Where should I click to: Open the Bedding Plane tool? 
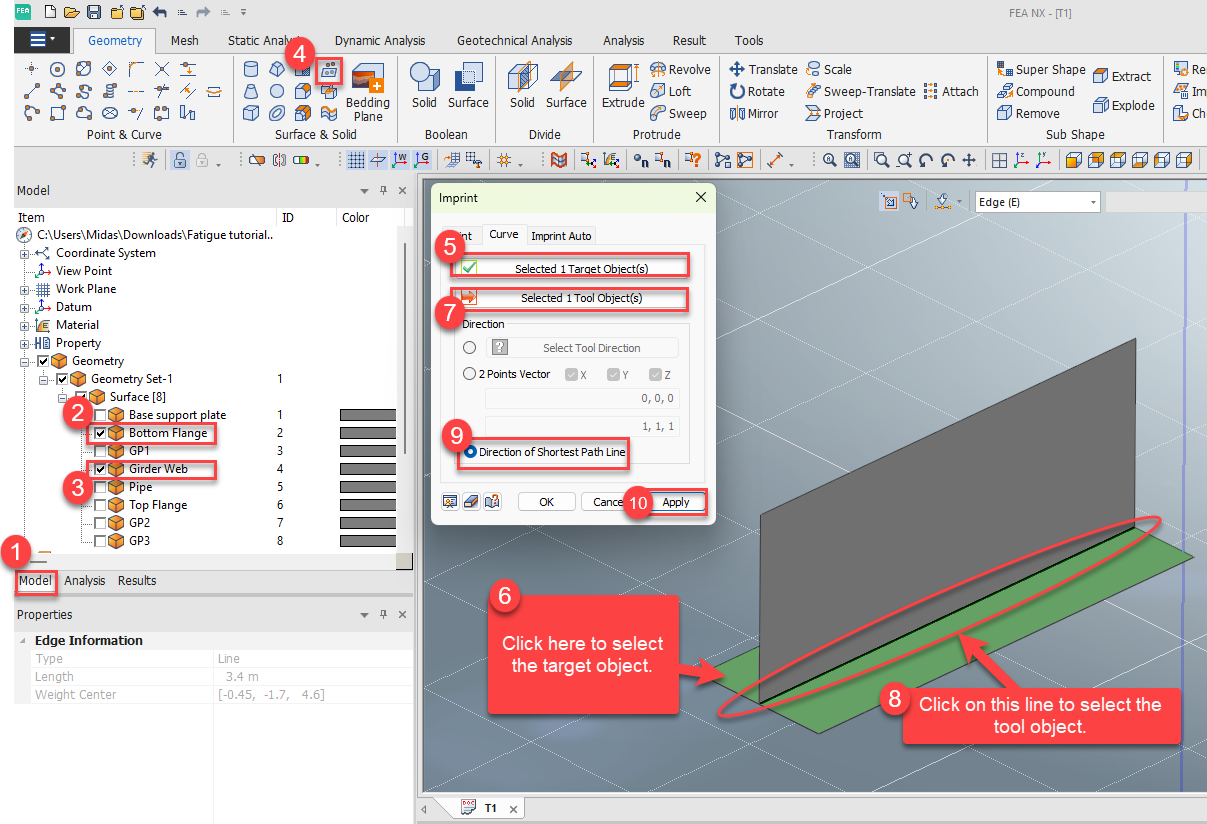tap(367, 90)
